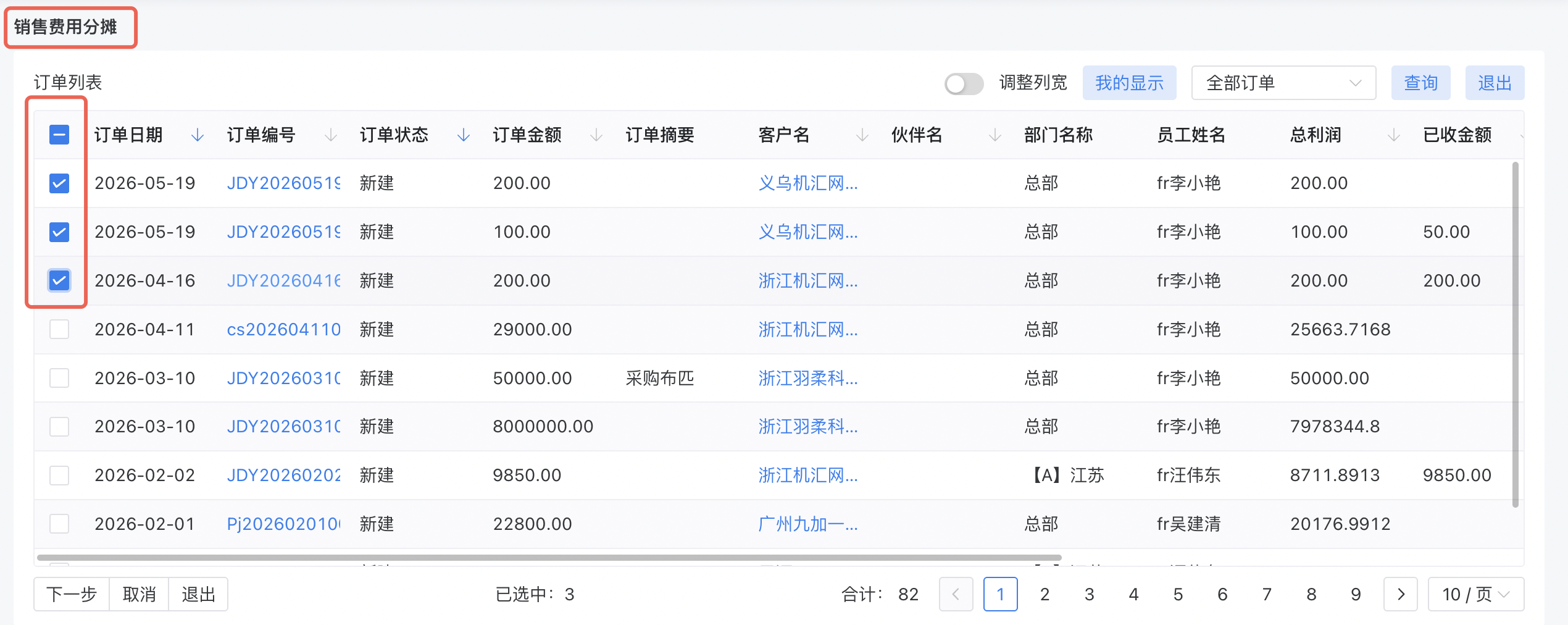1568x625 pixels.
Task: Click the 我的显示 button
Action: point(1129,83)
